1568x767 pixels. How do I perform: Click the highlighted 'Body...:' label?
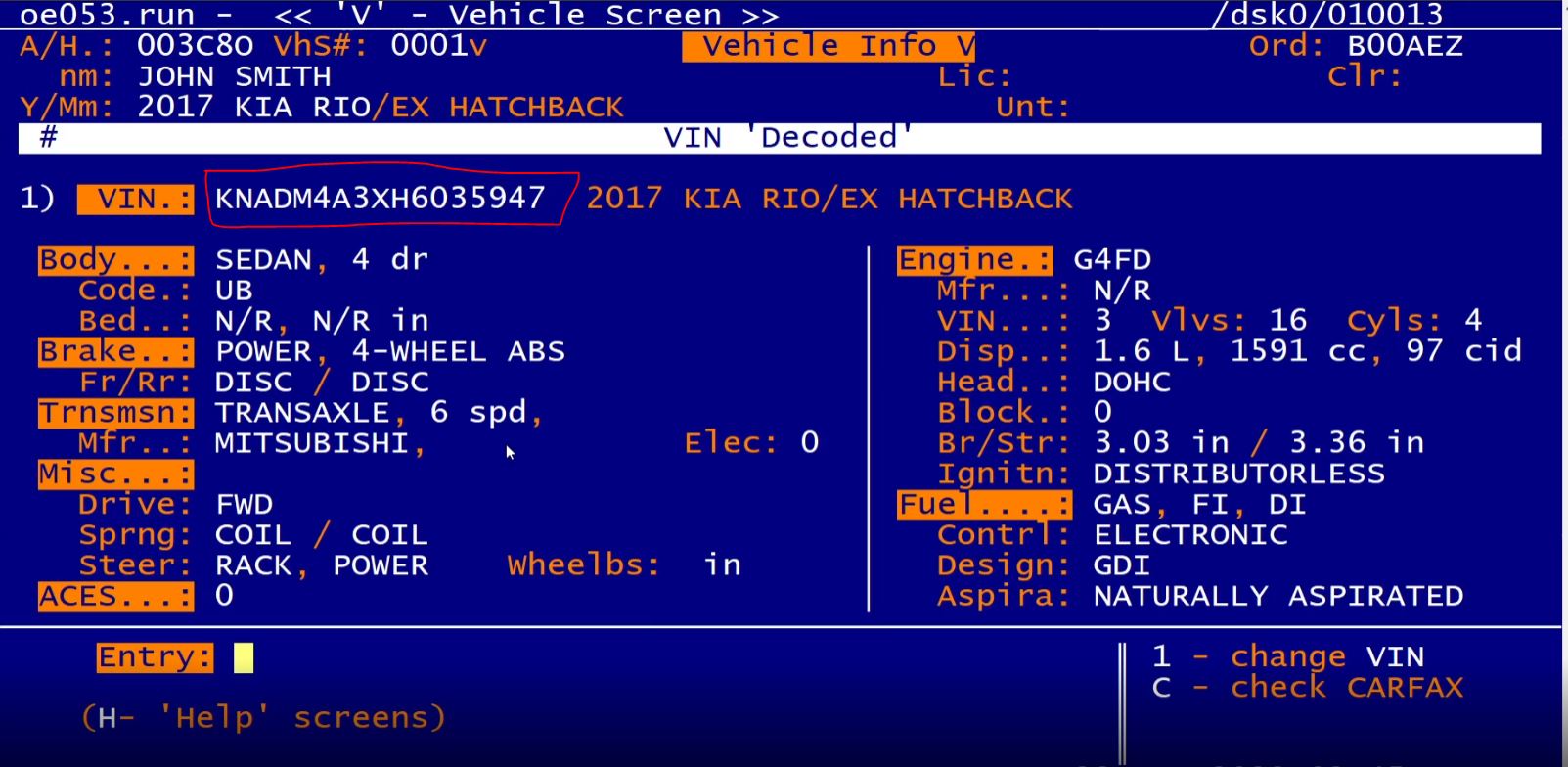click(x=116, y=260)
